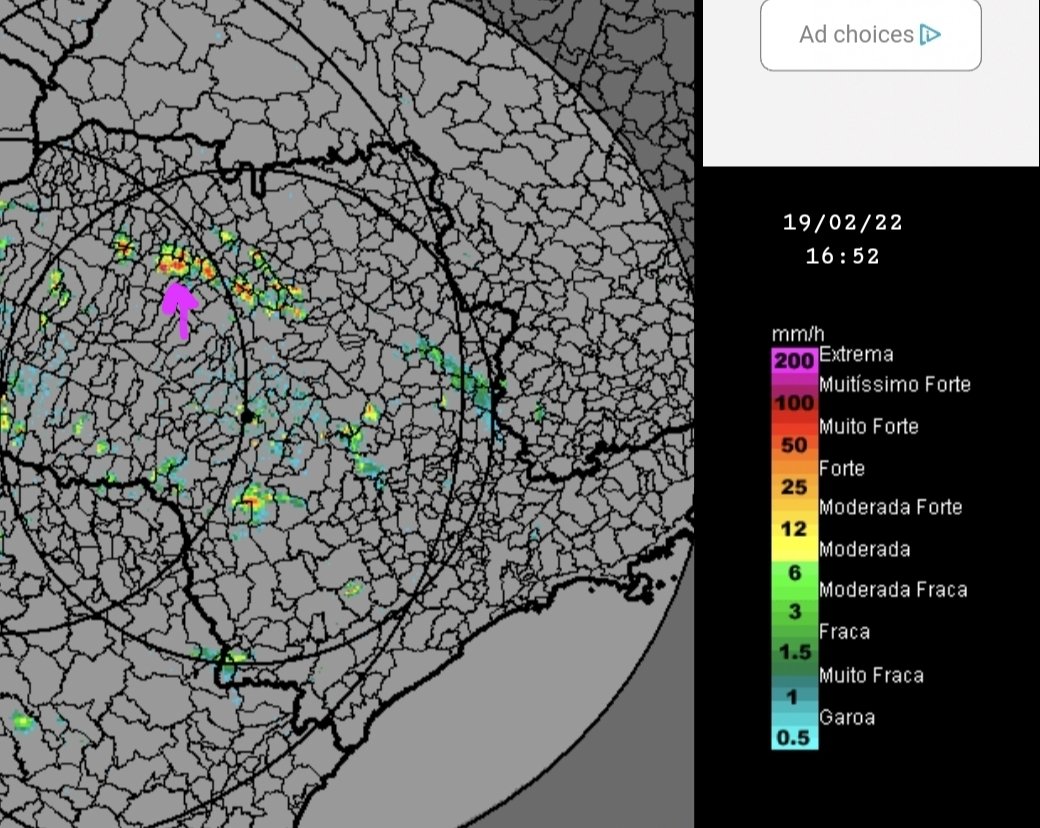Click the Extrema legend label
The height and width of the screenshot is (828, 1040).
point(856,354)
